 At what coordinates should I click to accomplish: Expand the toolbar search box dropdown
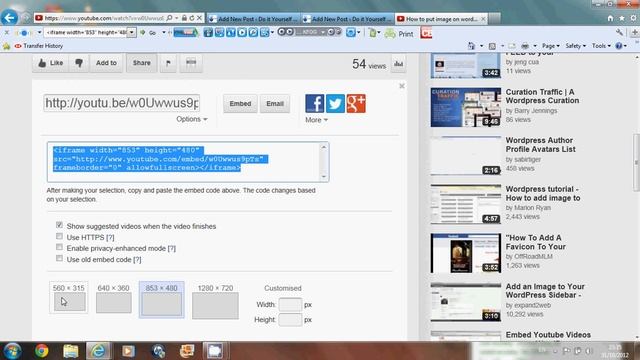pyautogui.click(x=131, y=33)
